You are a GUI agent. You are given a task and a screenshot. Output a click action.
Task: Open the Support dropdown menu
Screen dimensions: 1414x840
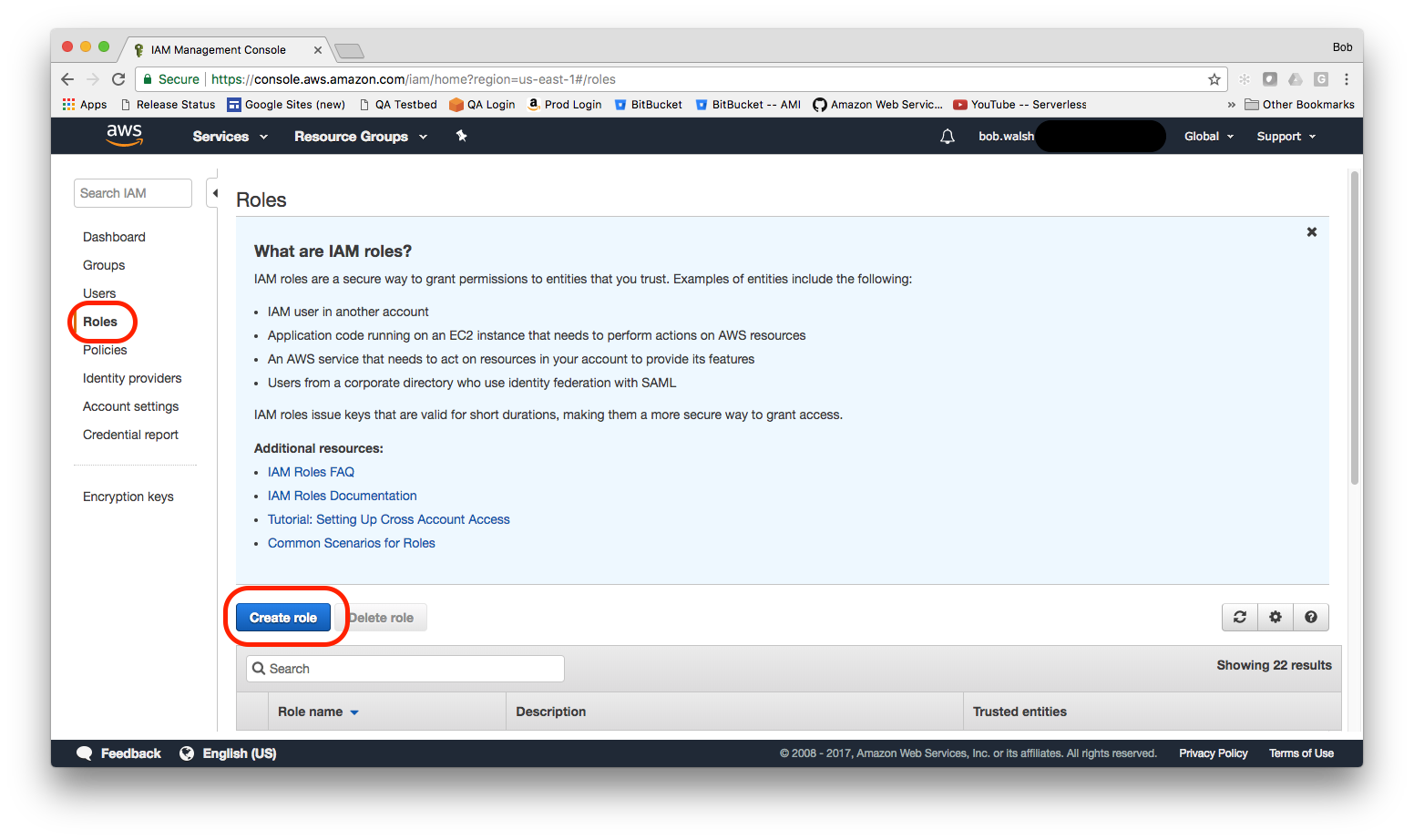[1286, 137]
